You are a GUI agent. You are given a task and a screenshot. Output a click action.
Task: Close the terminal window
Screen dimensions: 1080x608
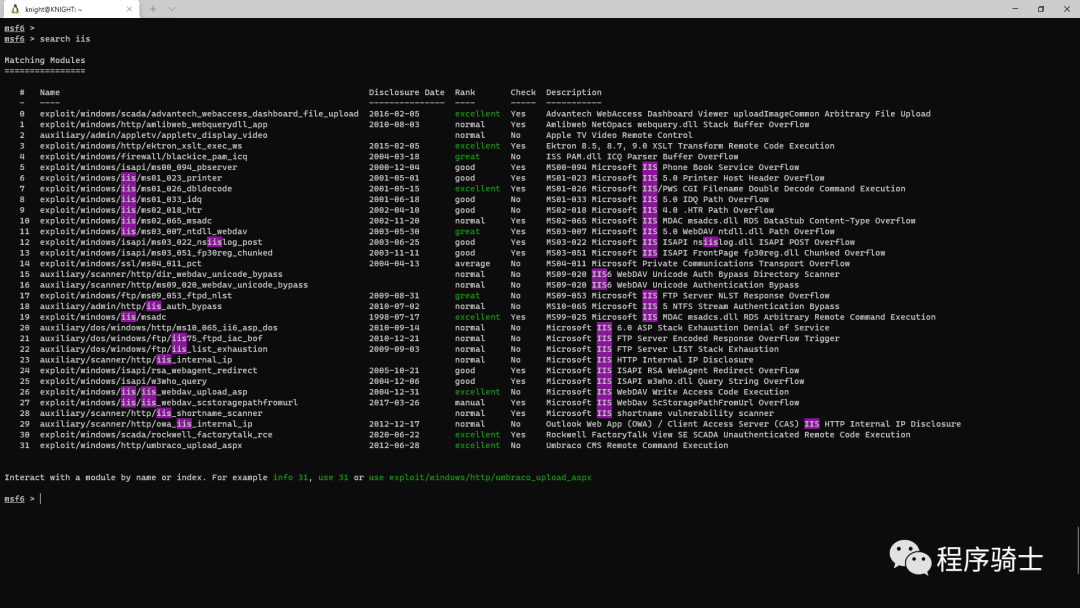tap(1067, 9)
